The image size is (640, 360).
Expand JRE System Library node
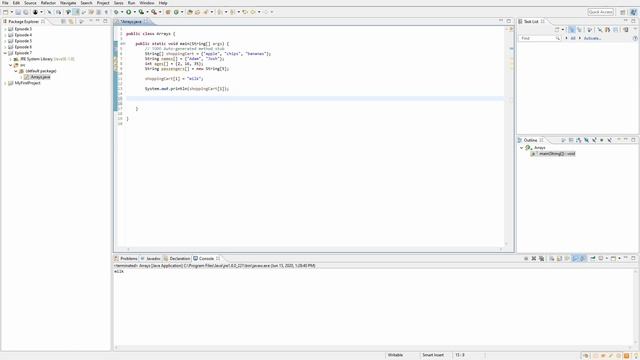11,59
